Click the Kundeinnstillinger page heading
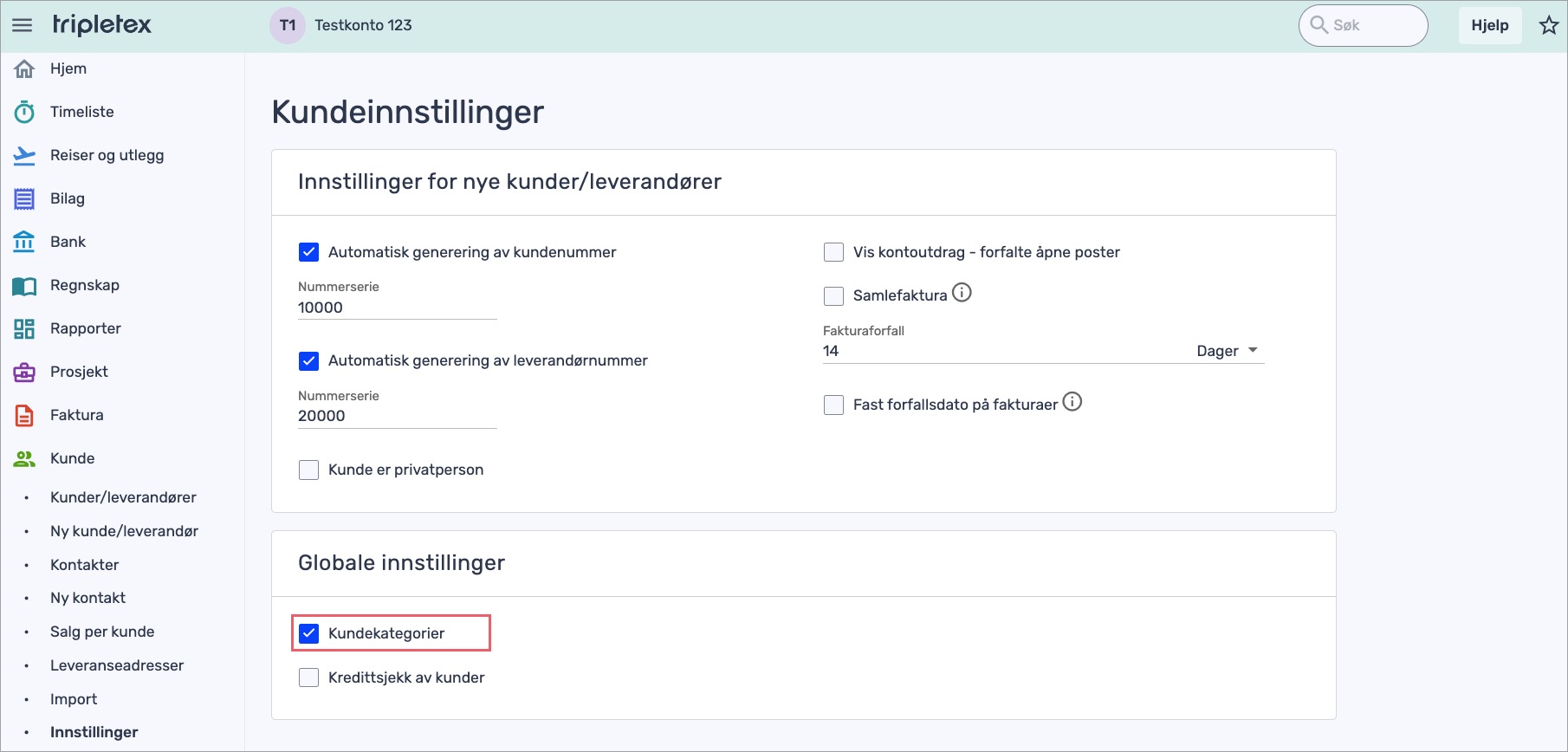 (408, 112)
